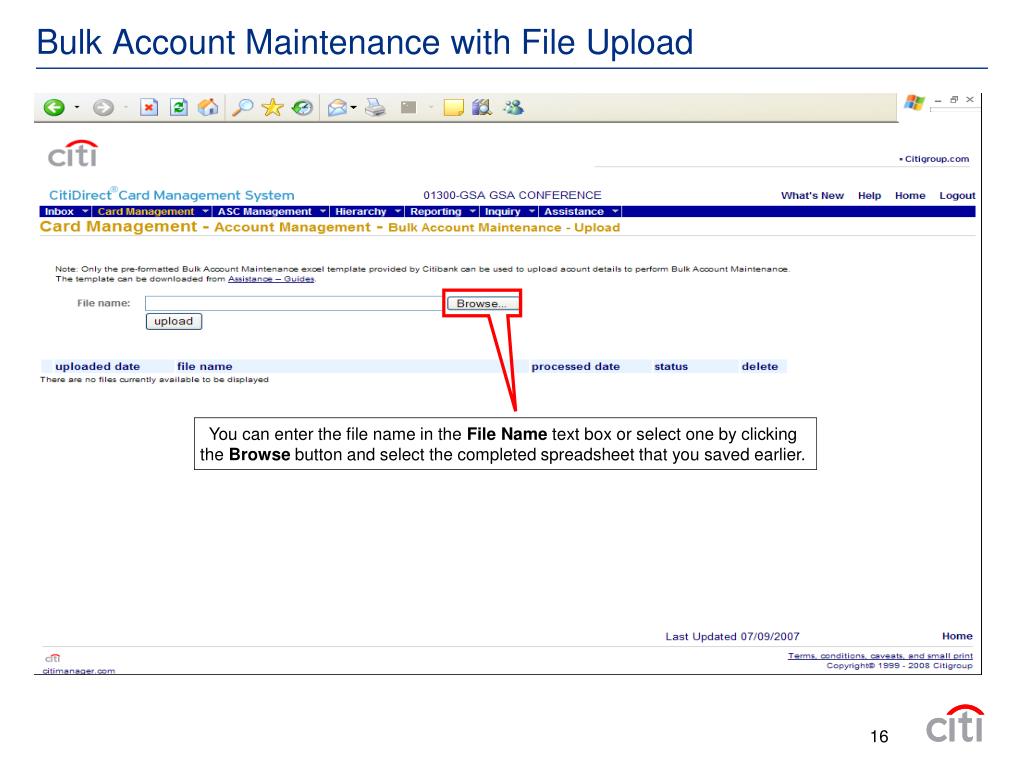The height and width of the screenshot is (768, 1024).
Task: Click the Mail envelope icon
Action: click(x=337, y=107)
